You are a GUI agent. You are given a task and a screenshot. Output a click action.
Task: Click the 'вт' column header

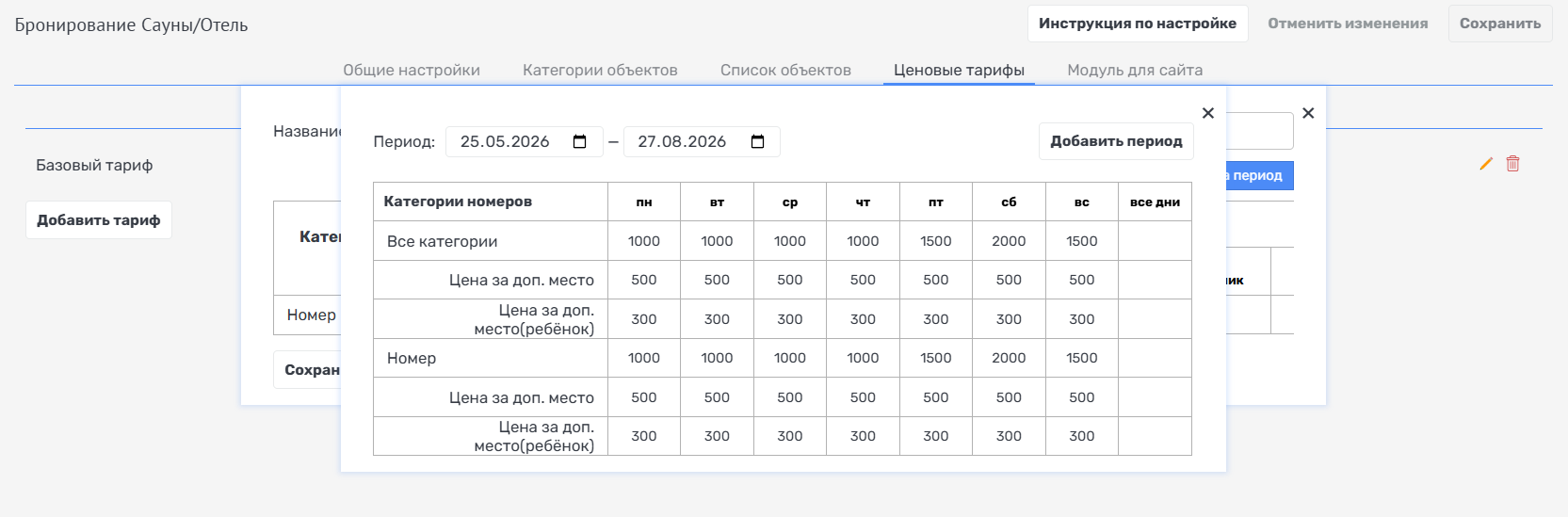(x=718, y=202)
